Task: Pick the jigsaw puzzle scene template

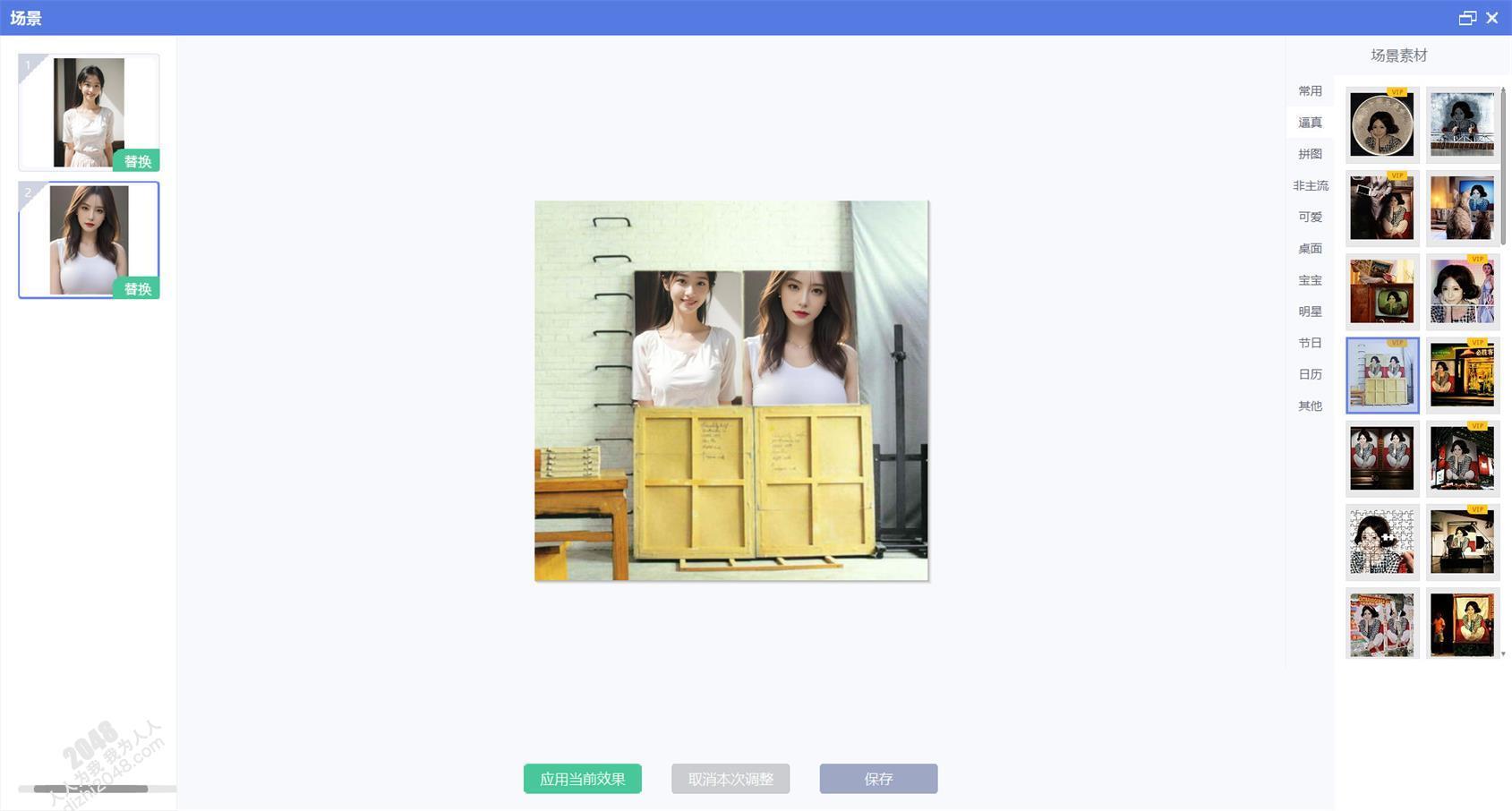Action: [x=1381, y=541]
